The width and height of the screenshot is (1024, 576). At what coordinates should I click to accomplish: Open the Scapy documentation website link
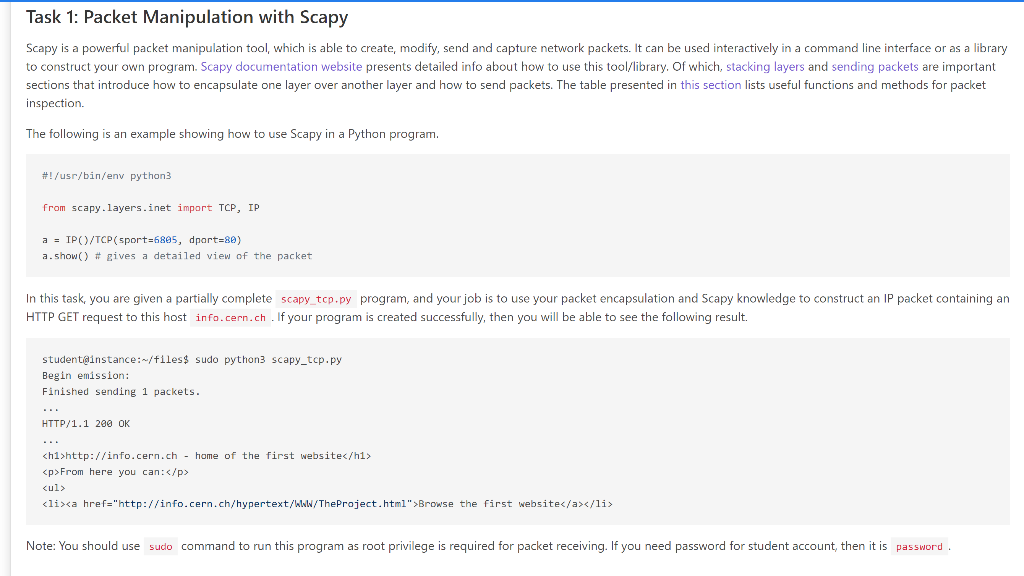point(281,67)
